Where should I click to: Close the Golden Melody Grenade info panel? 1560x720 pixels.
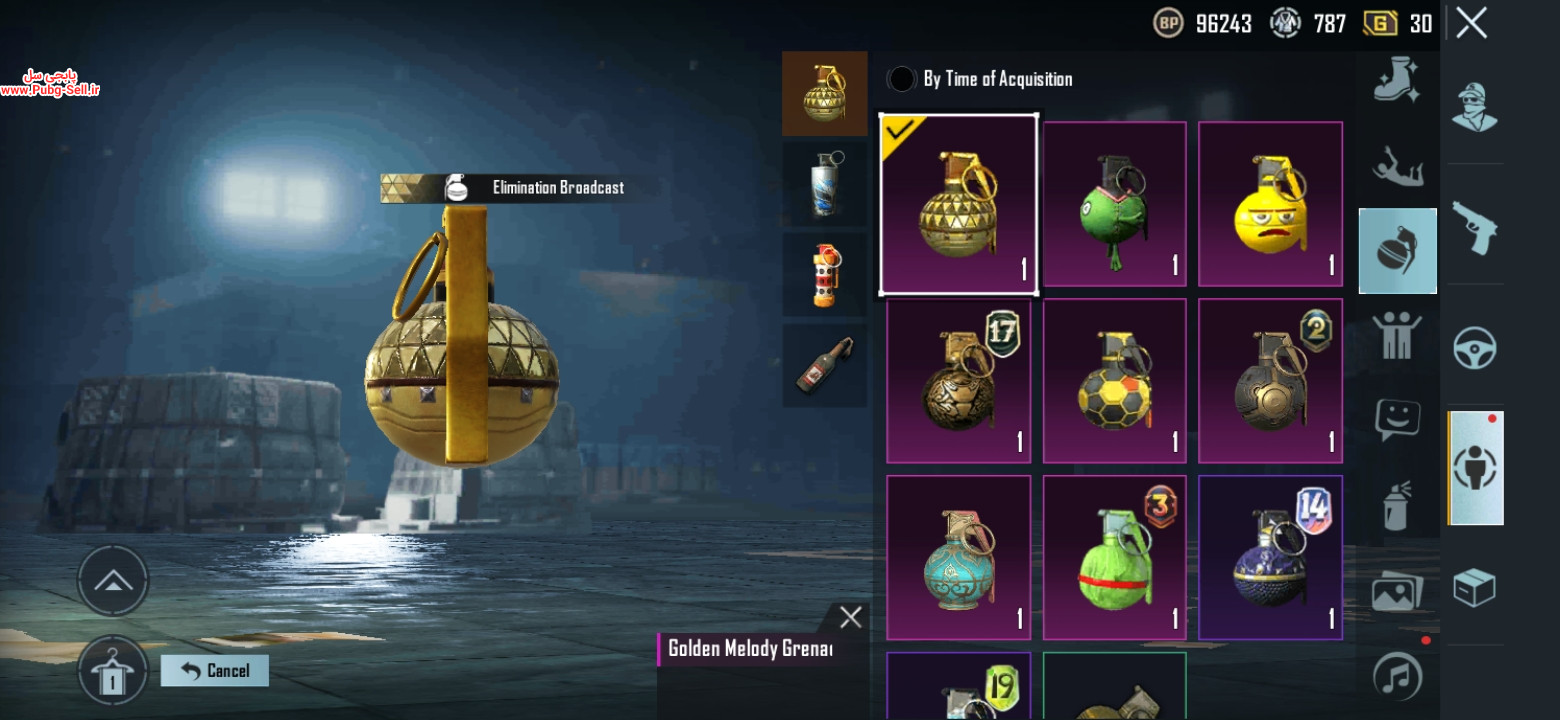pos(850,618)
